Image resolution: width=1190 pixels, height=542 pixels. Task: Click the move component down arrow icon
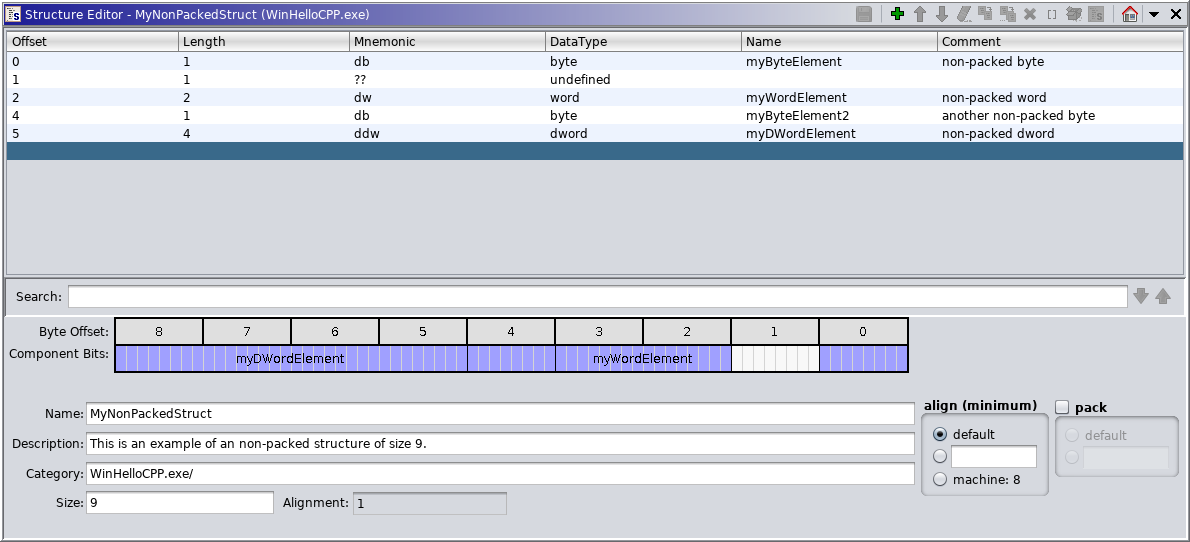941,14
